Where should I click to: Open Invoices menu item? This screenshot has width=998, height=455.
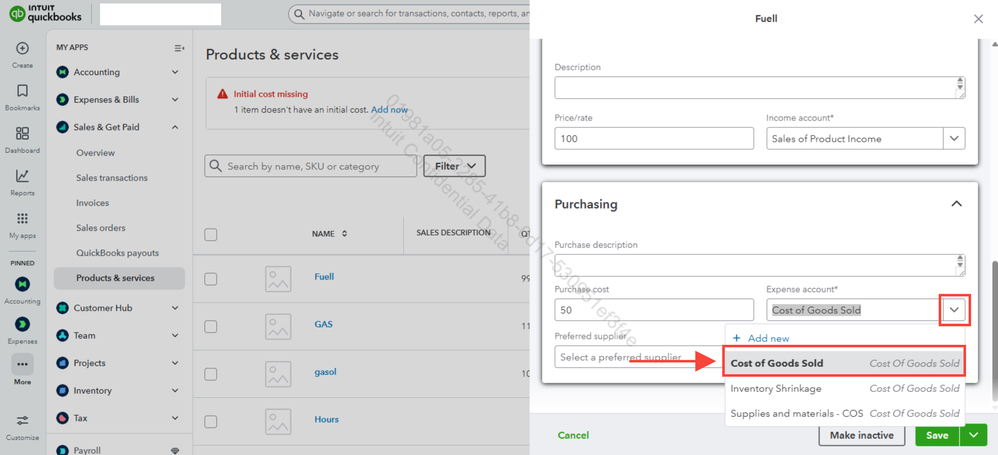pyautogui.click(x=92, y=203)
